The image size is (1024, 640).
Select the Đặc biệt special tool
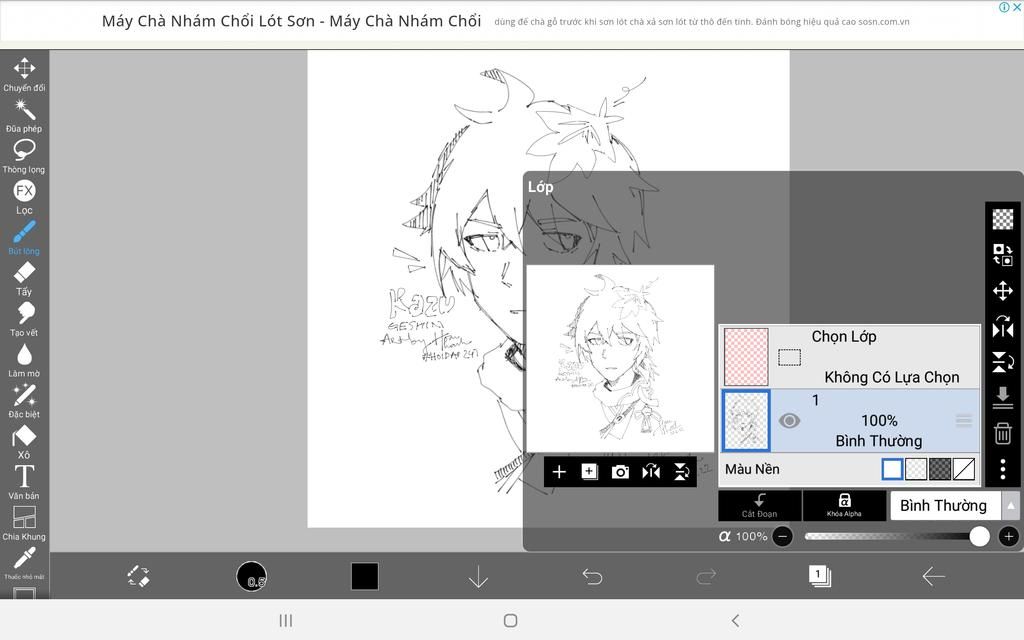click(x=24, y=400)
